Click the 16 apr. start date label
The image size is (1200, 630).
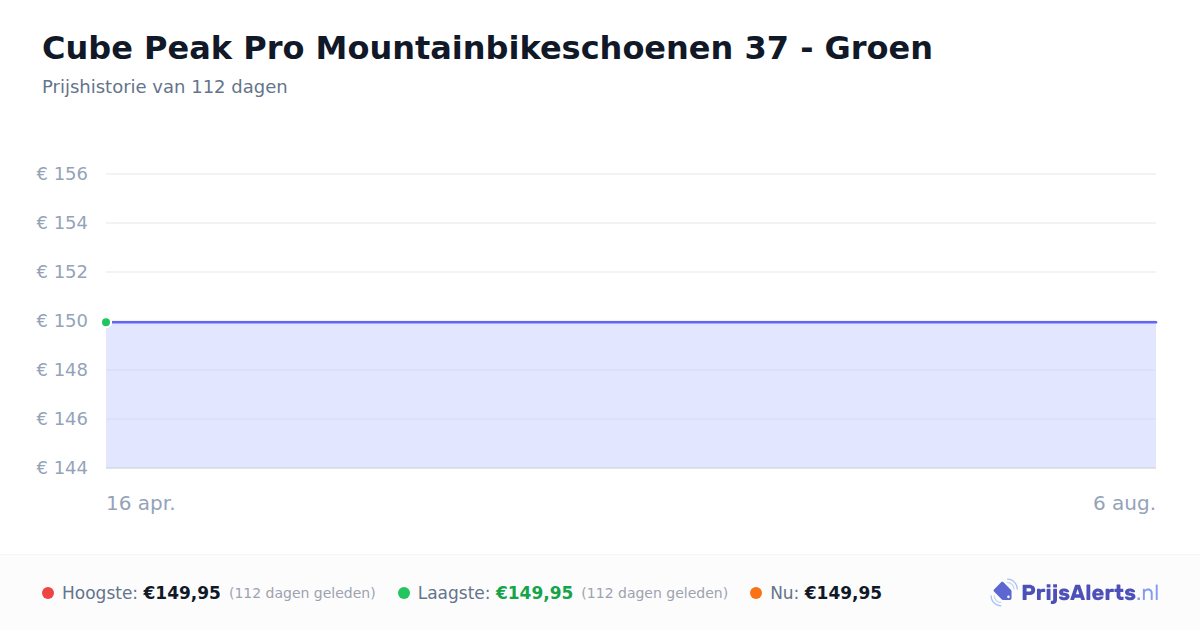pos(141,503)
